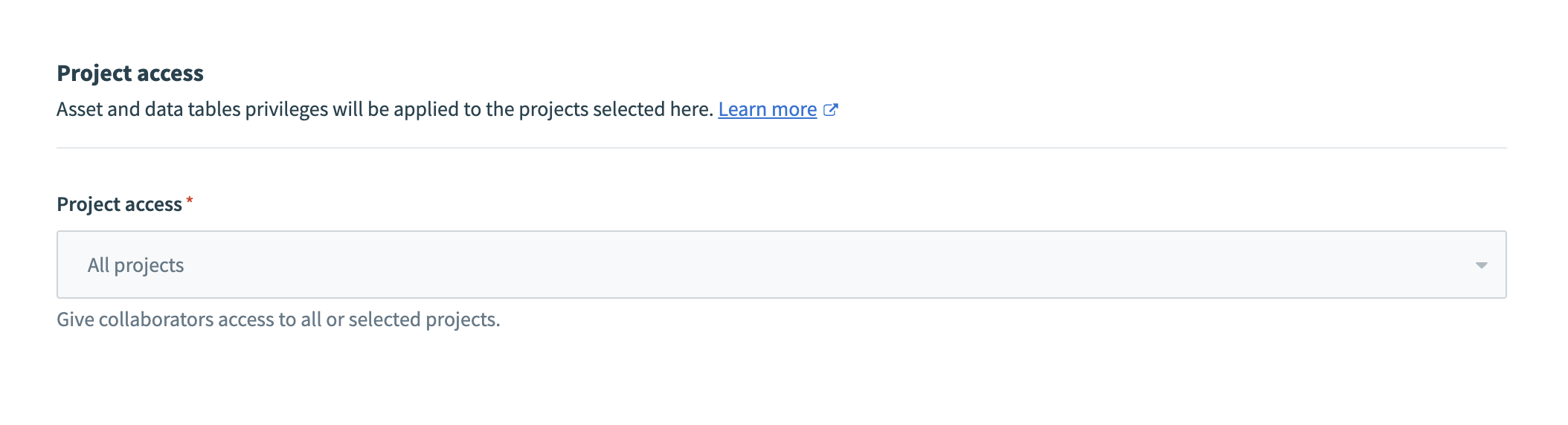Click 'projects selected here' in the description
This screenshot has height=425, width=1568.
[614, 109]
